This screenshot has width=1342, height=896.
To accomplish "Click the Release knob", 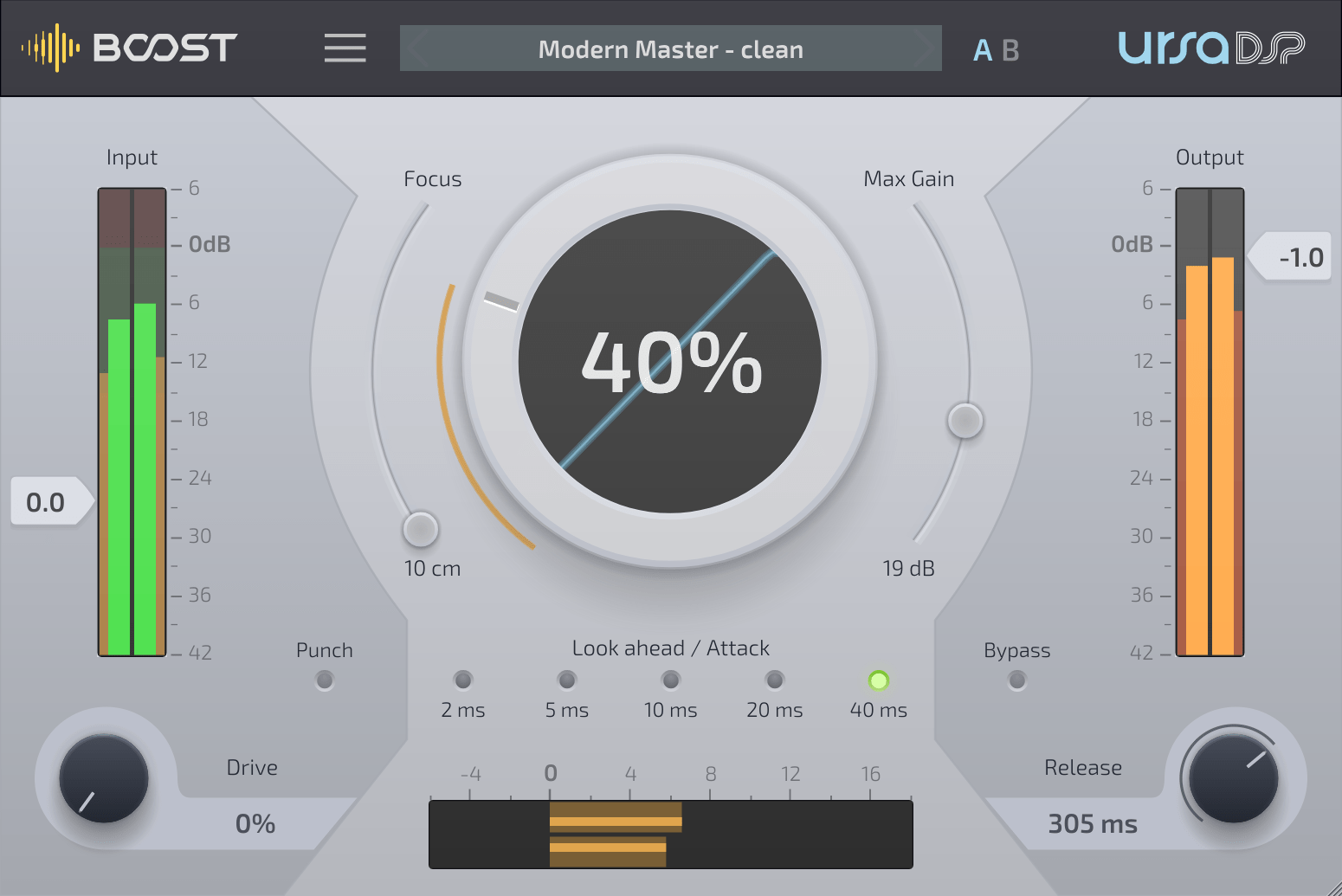I will [x=1234, y=777].
